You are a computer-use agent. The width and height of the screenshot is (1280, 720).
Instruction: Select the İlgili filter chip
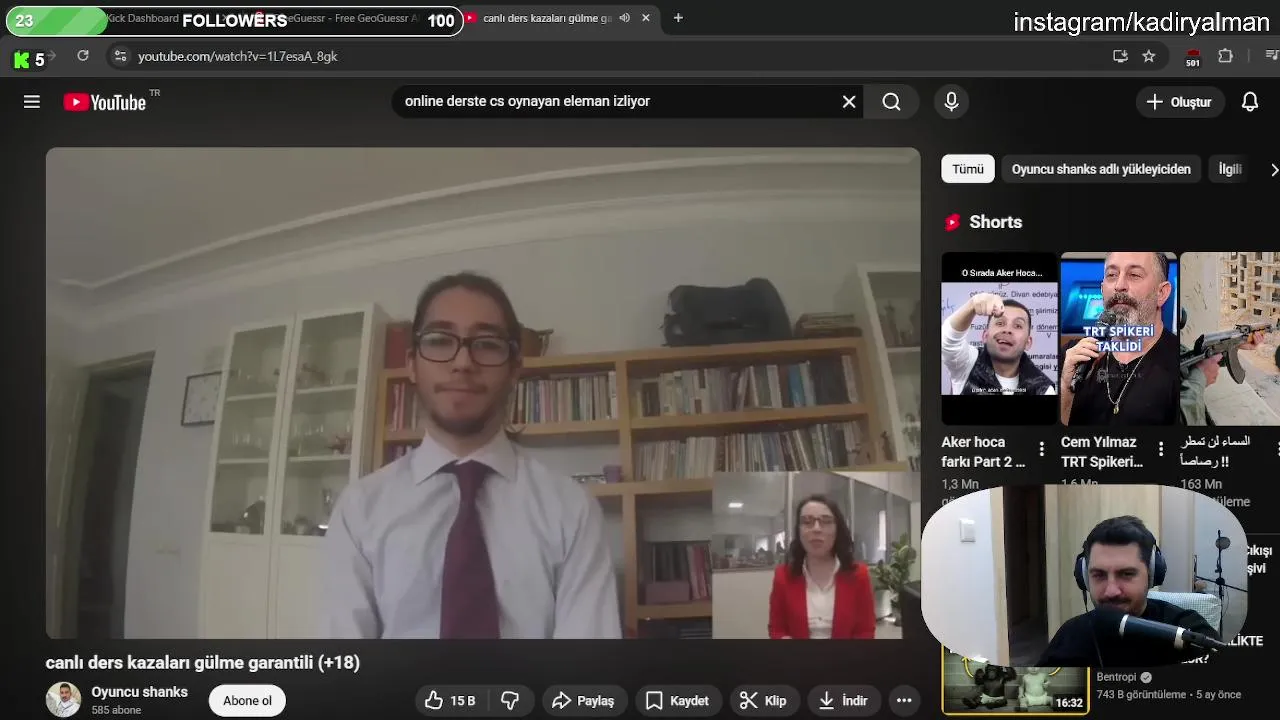pyautogui.click(x=1230, y=169)
